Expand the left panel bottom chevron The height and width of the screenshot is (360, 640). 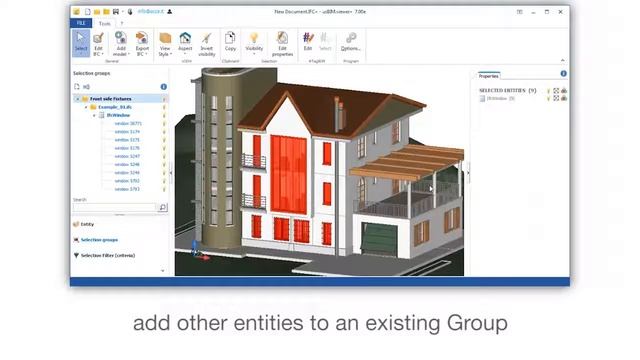point(162,271)
